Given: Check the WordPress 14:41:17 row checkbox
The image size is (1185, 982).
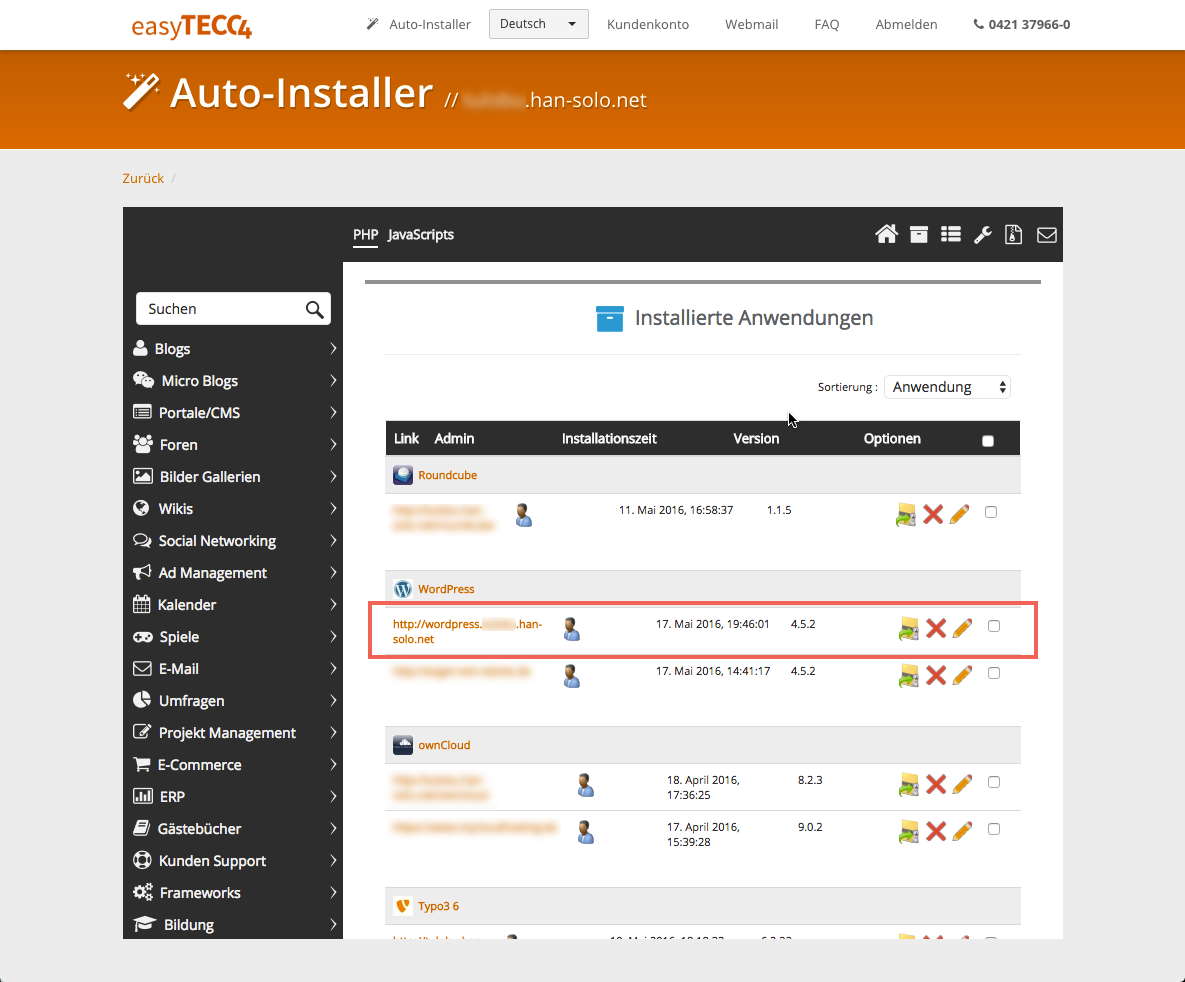Looking at the screenshot, I should [994, 673].
